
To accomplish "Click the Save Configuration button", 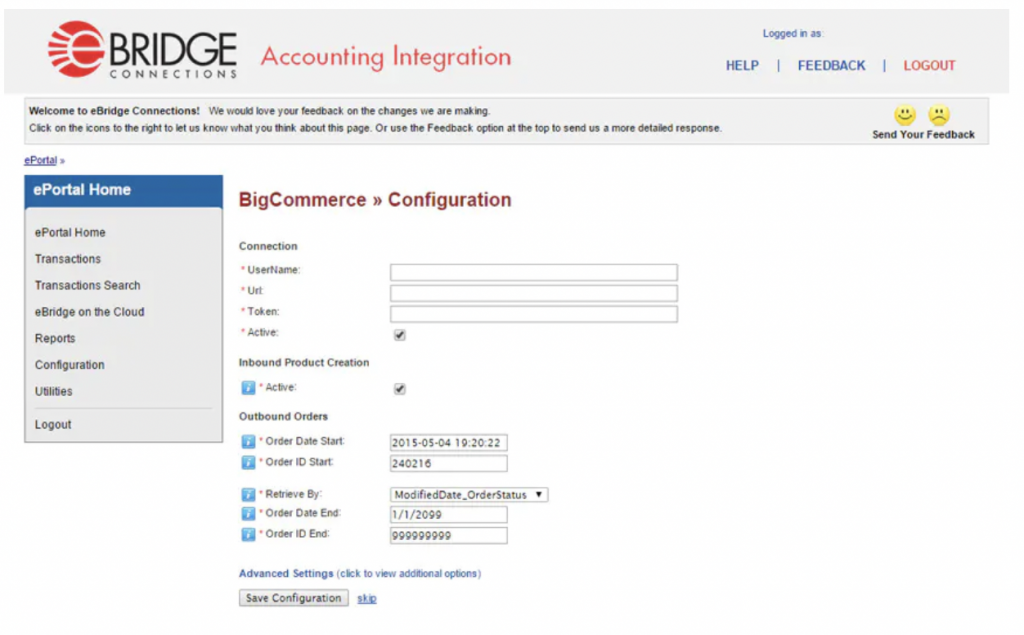I will (292, 598).
